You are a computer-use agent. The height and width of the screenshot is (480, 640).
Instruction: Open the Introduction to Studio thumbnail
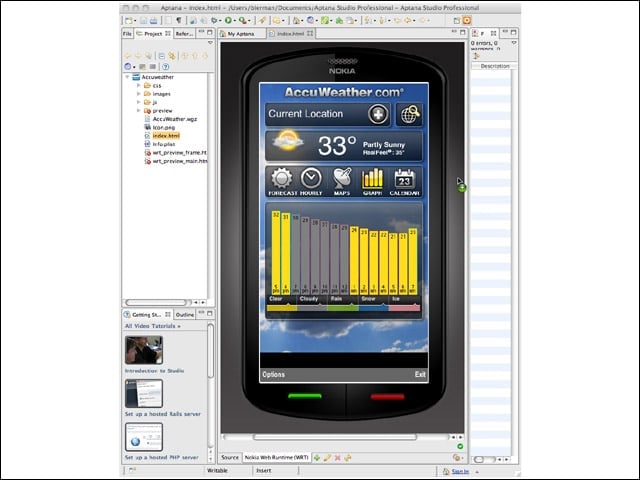144,350
